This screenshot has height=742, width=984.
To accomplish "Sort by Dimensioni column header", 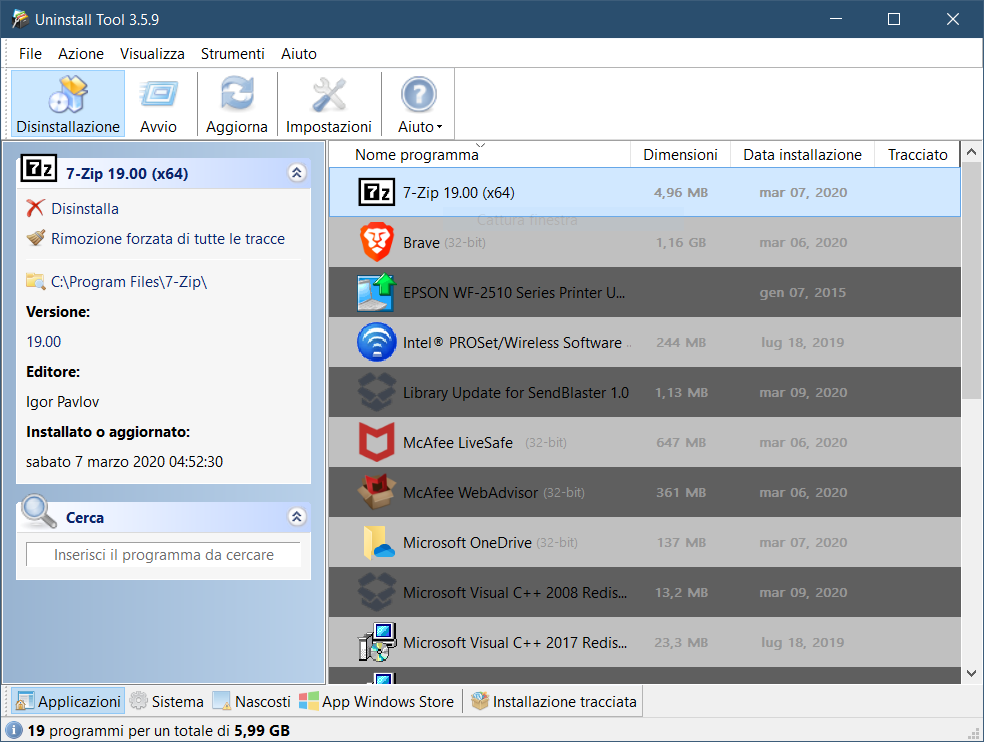I will (x=680, y=154).
